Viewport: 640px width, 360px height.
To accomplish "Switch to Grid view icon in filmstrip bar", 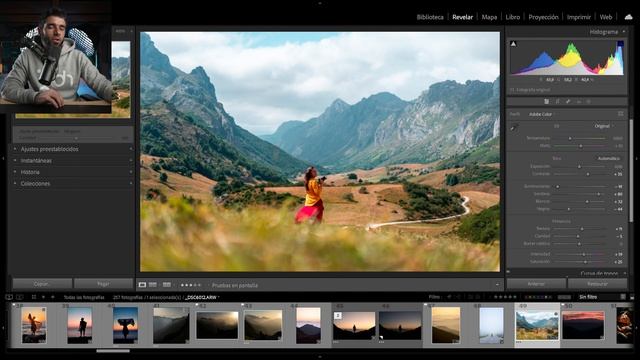I will [x=34, y=297].
